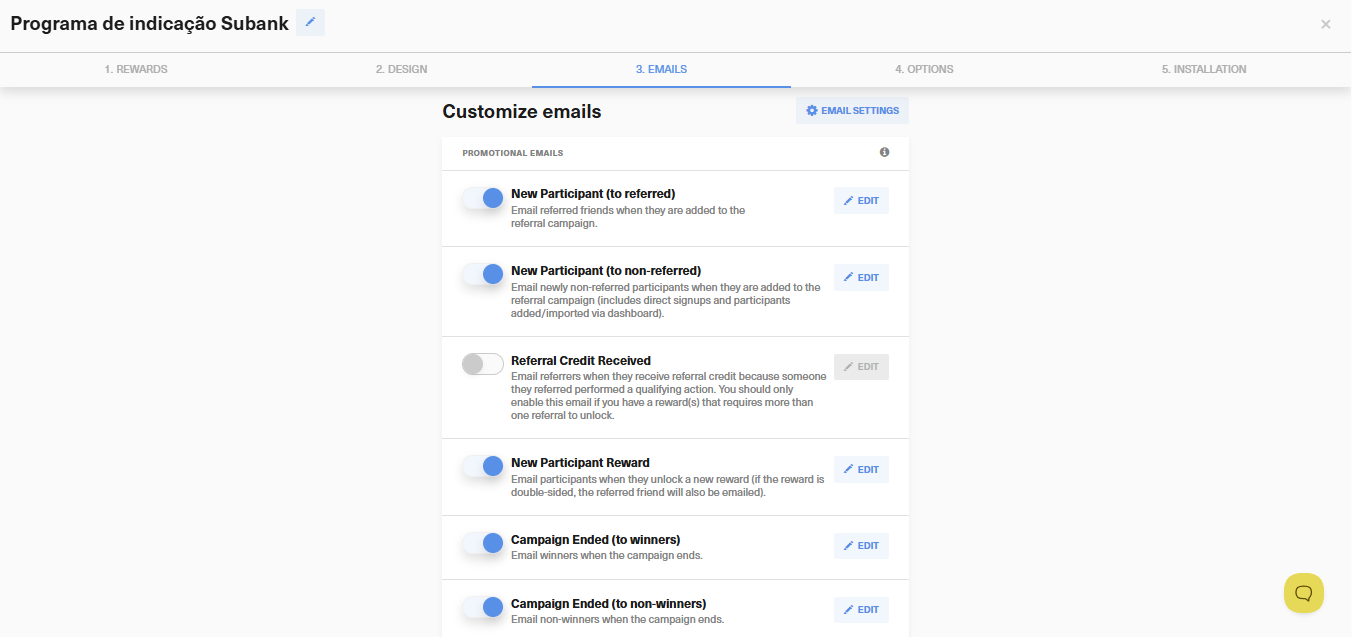
Task: Click the 'PROMOTIONAL EMAILS' section label
Action: point(512,153)
